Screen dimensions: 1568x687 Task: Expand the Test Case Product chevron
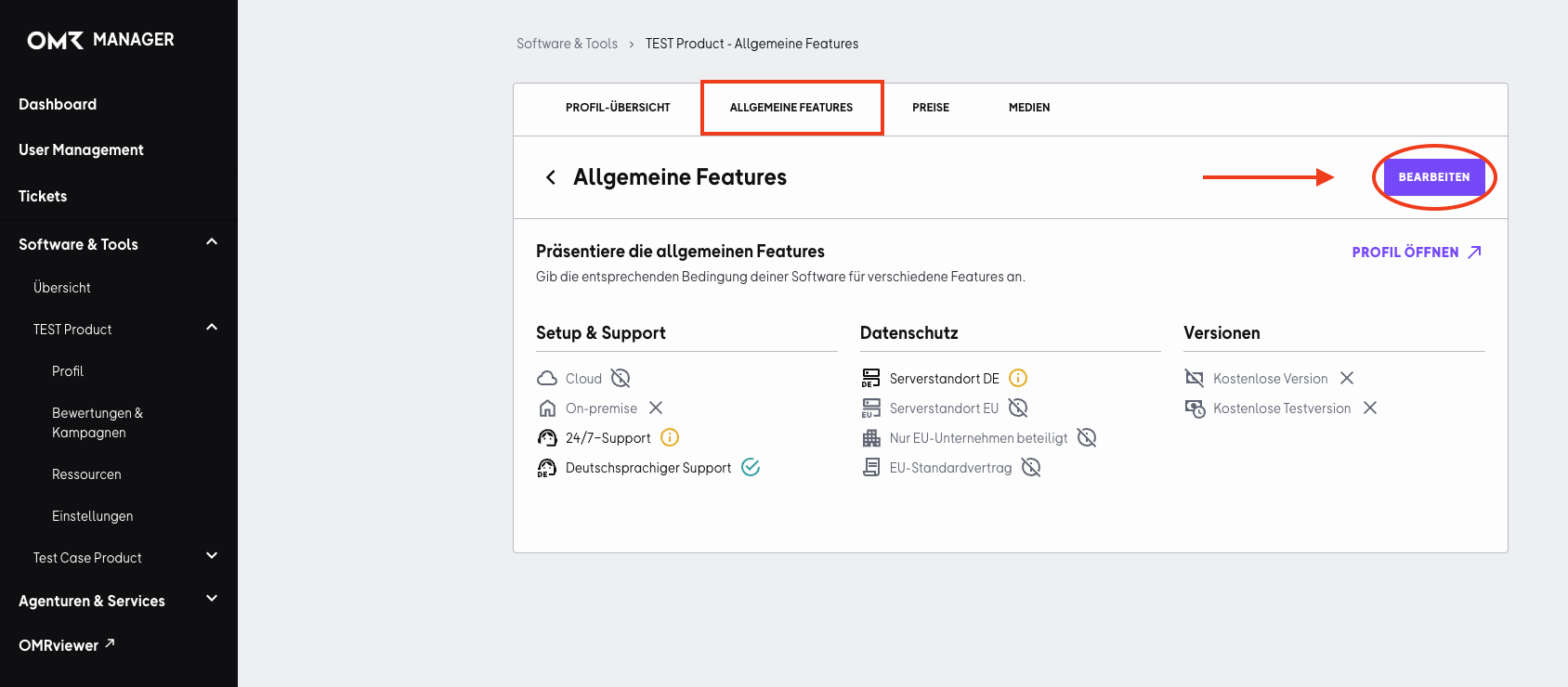(212, 556)
